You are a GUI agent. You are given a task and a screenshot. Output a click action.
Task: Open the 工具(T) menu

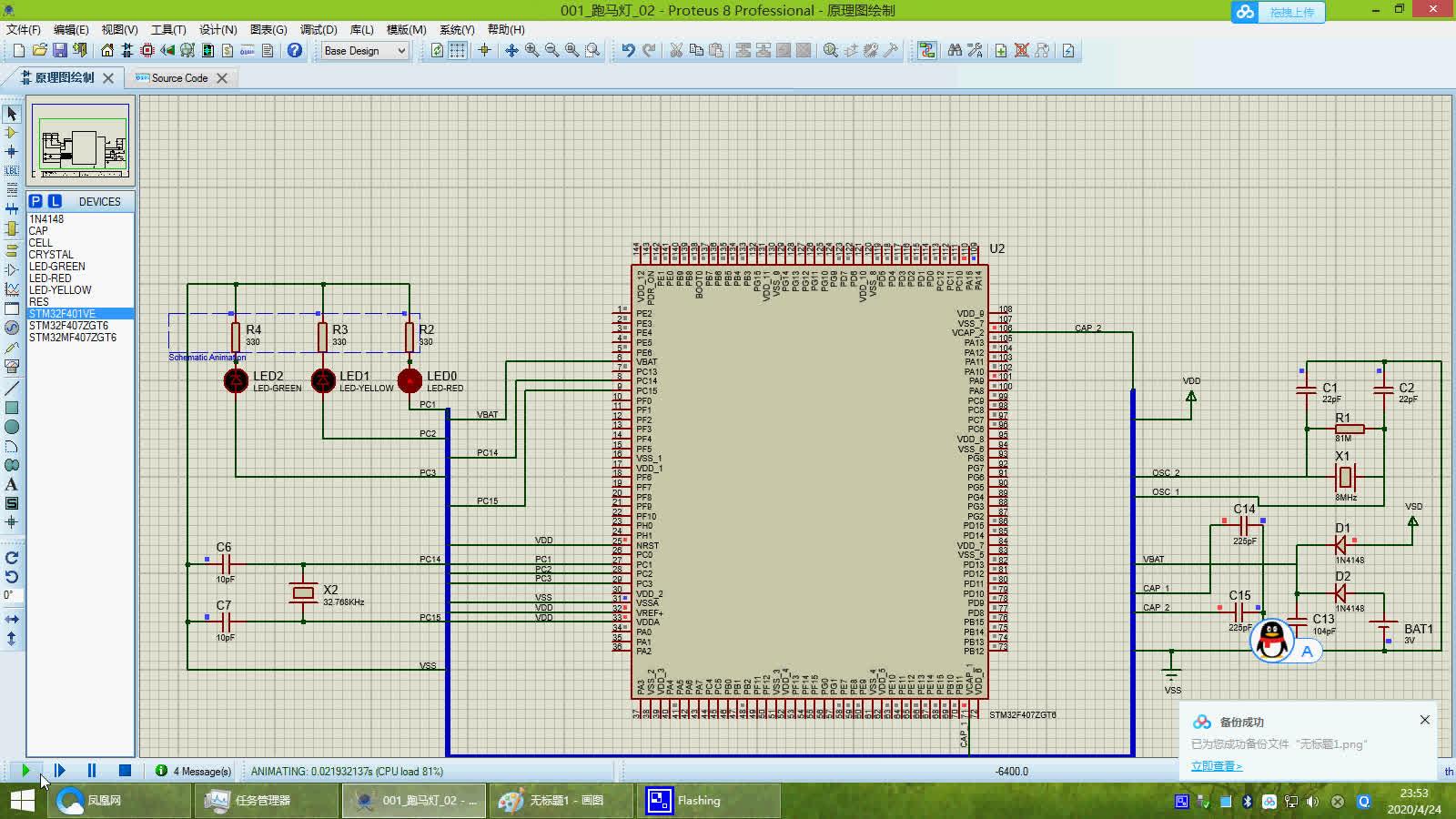[167, 29]
